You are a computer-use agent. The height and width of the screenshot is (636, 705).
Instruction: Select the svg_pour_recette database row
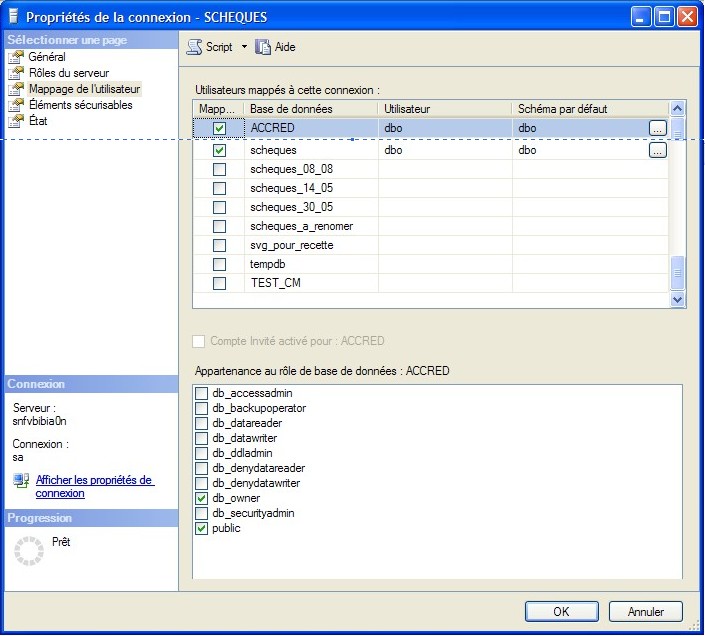click(x=291, y=245)
